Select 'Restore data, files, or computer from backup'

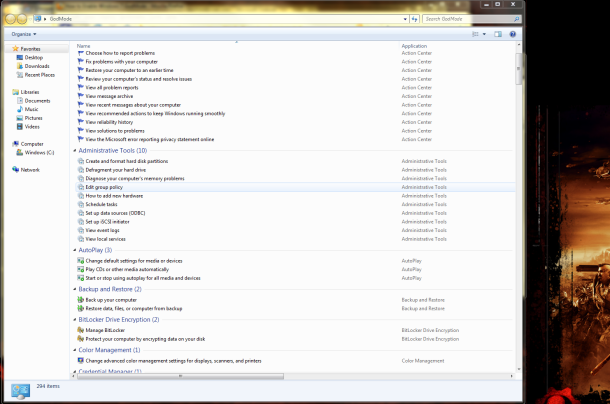point(134,309)
